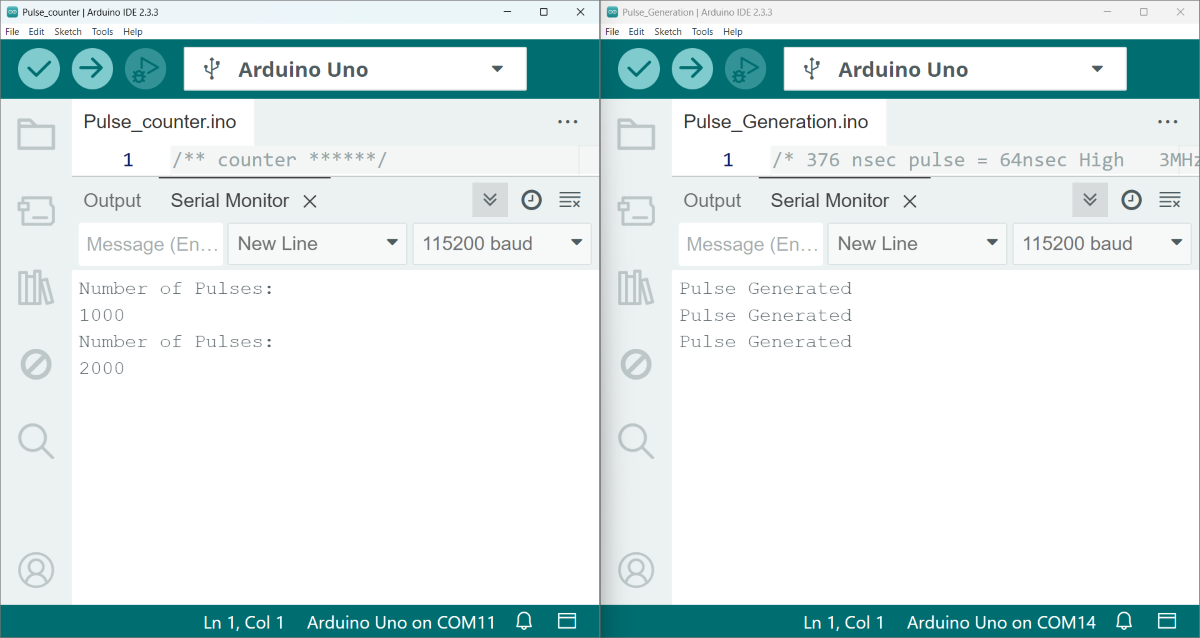Image resolution: width=1200 pixels, height=638 pixels.
Task: Open board selector dropdown in Pulse_Generation window
Action: pyautogui.click(x=955, y=69)
